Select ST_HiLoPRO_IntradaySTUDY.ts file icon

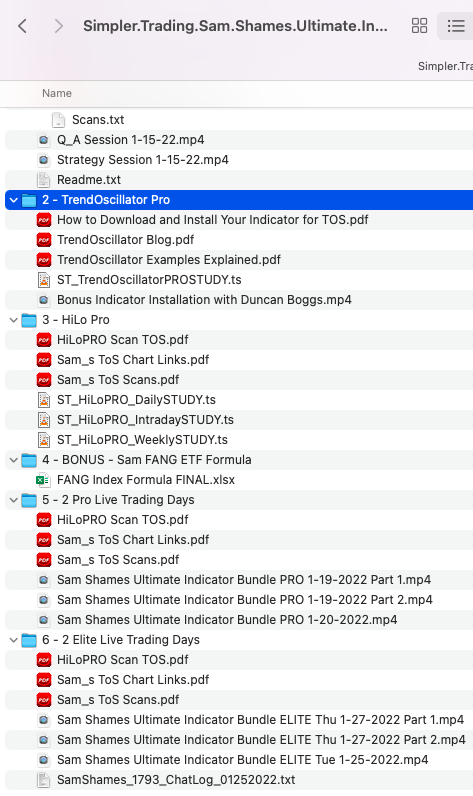coord(44,420)
